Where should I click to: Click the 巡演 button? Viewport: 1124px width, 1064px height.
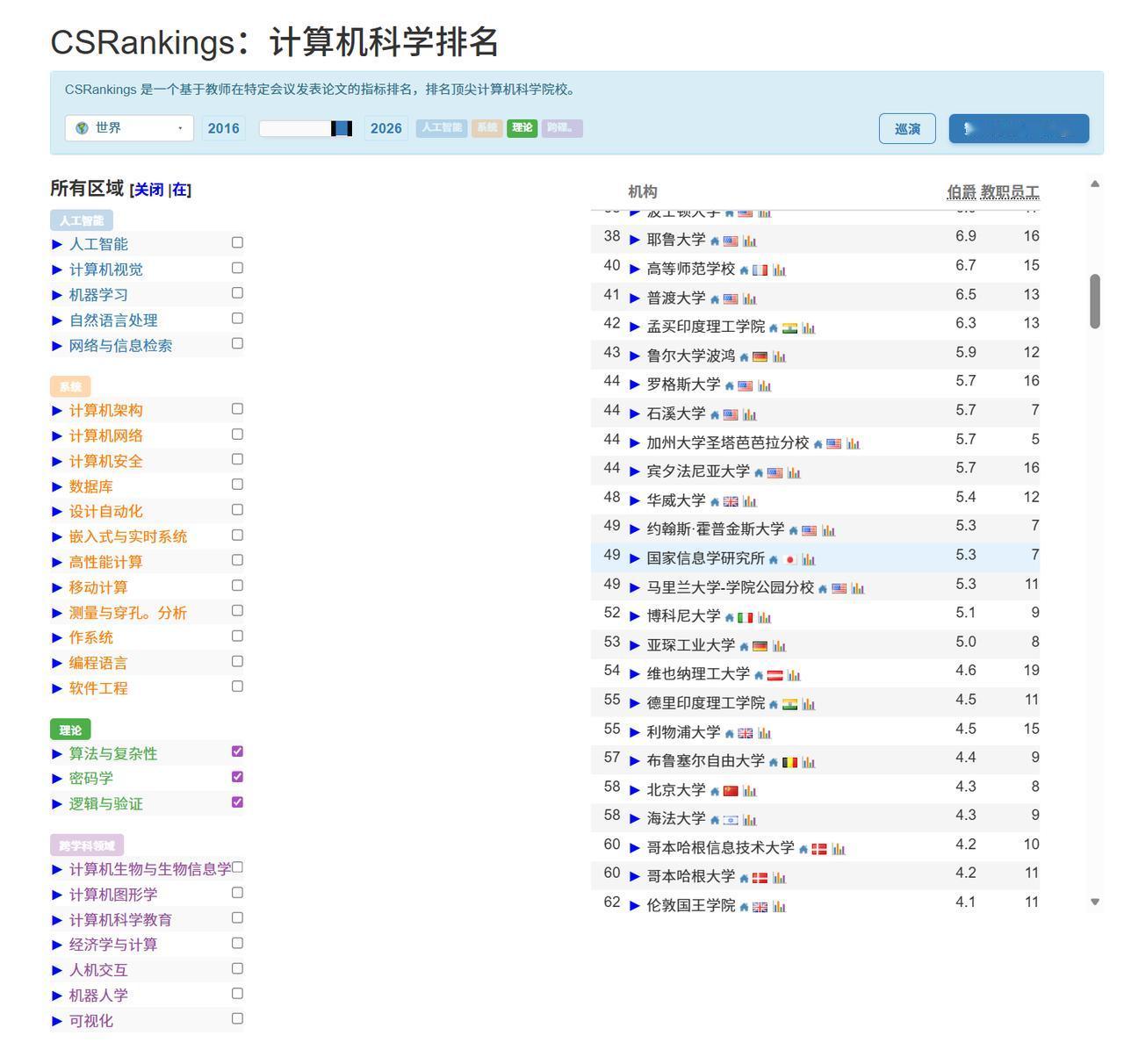[907, 129]
